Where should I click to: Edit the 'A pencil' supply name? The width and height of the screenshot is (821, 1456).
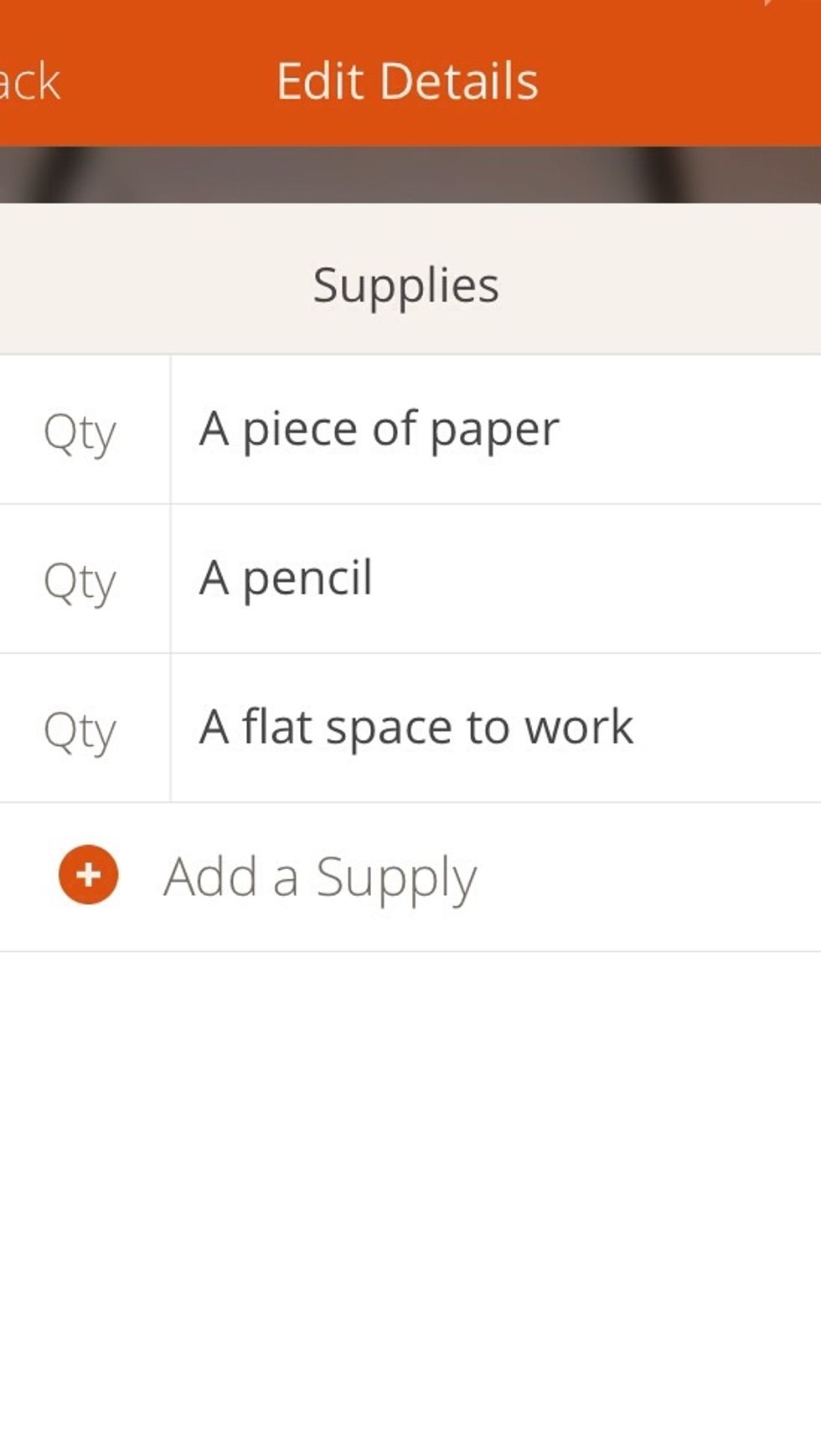click(x=286, y=579)
